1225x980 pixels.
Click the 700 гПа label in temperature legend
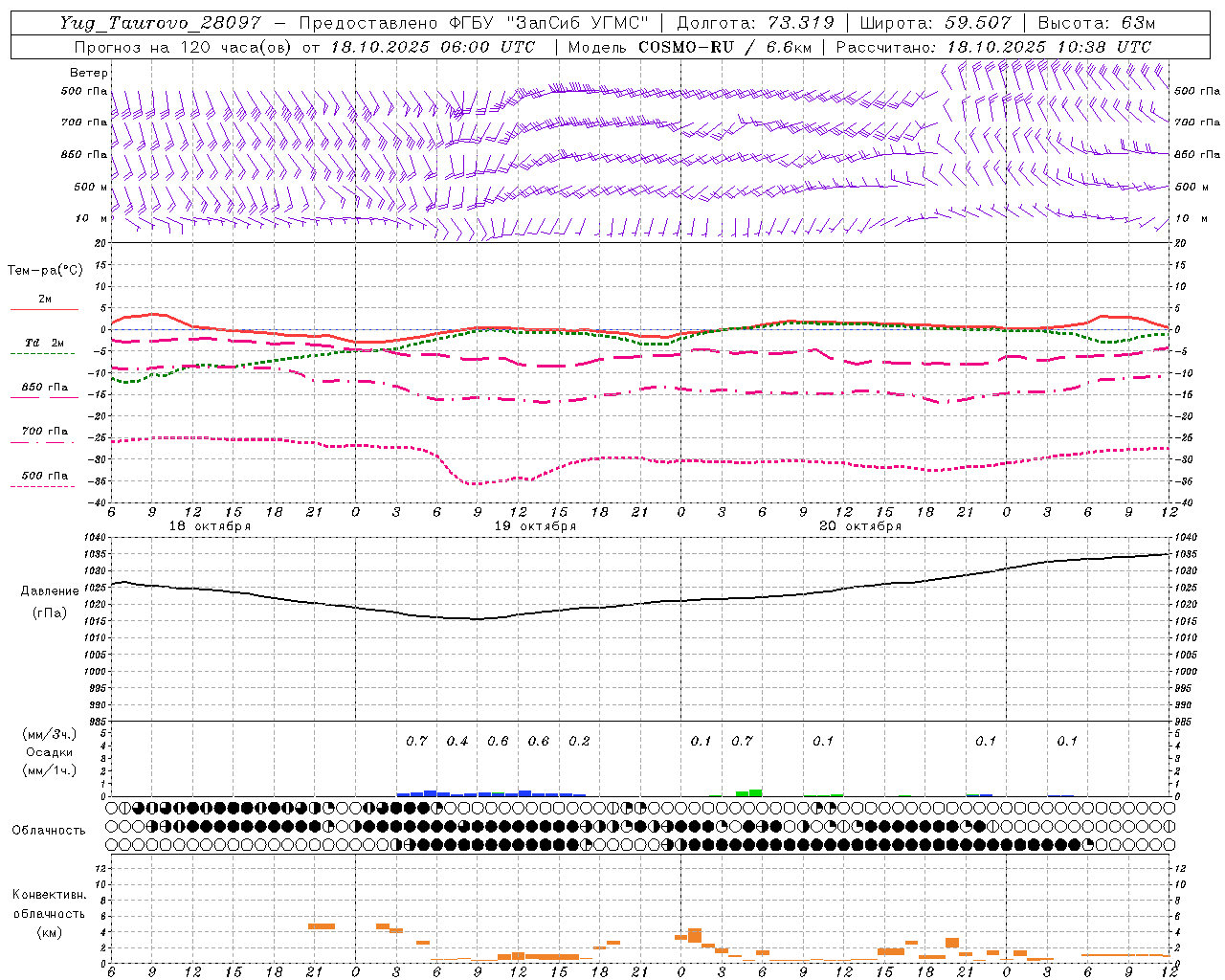click(44, 432)
